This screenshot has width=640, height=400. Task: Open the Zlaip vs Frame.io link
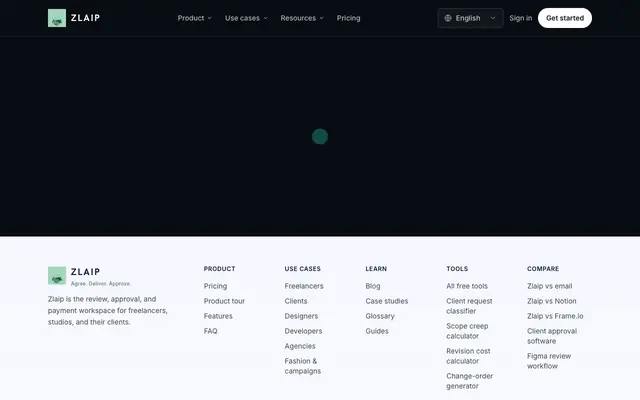555,316
